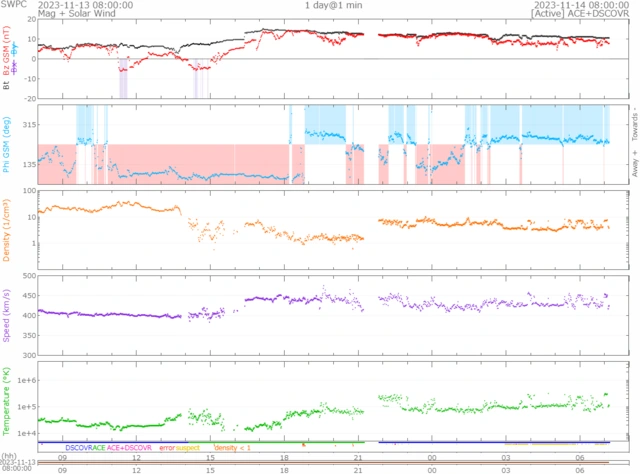640x474 pixels.
Task: Open the 'Mag + Solar Wind' series selector
Action: pos(77,13)
